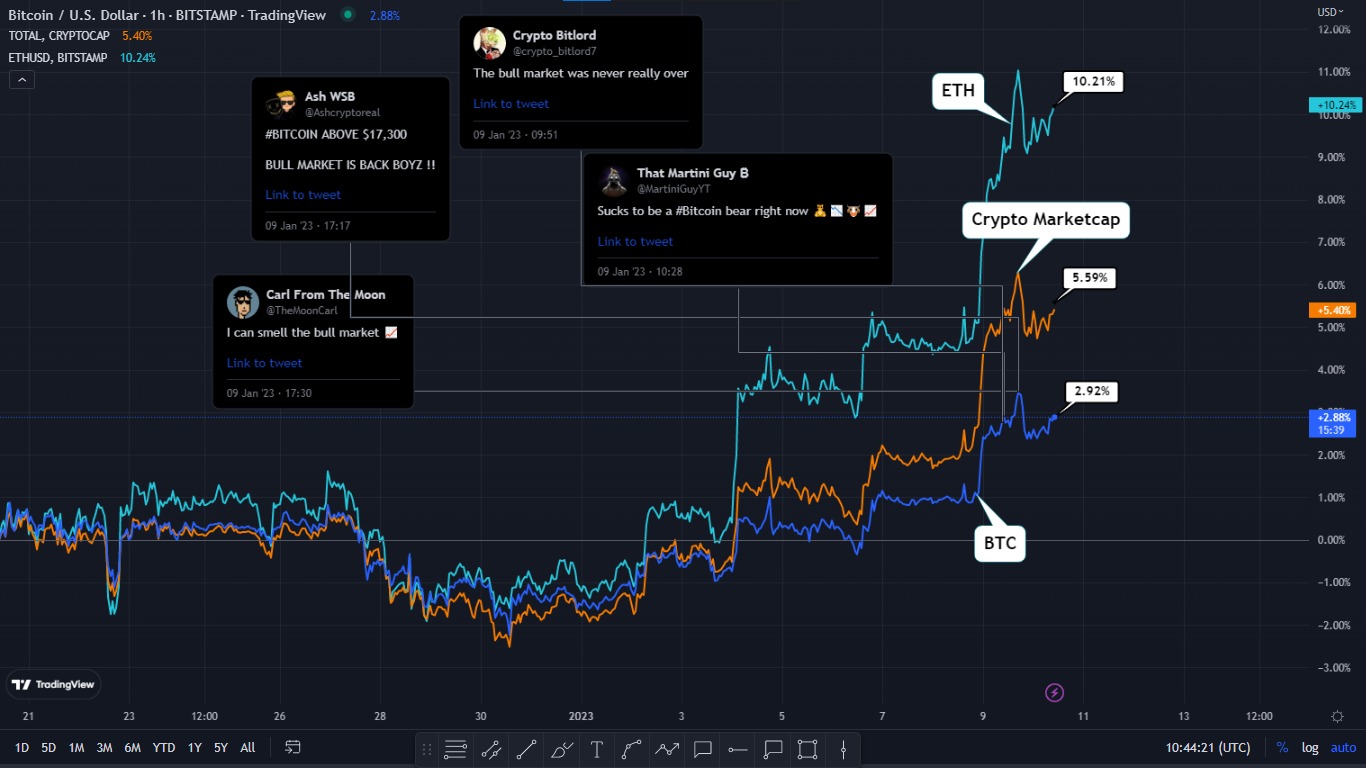This screenshot has width=1366, height=768.
Task: Click the lightning bolt event marker
Action: tap(1054, 692)
